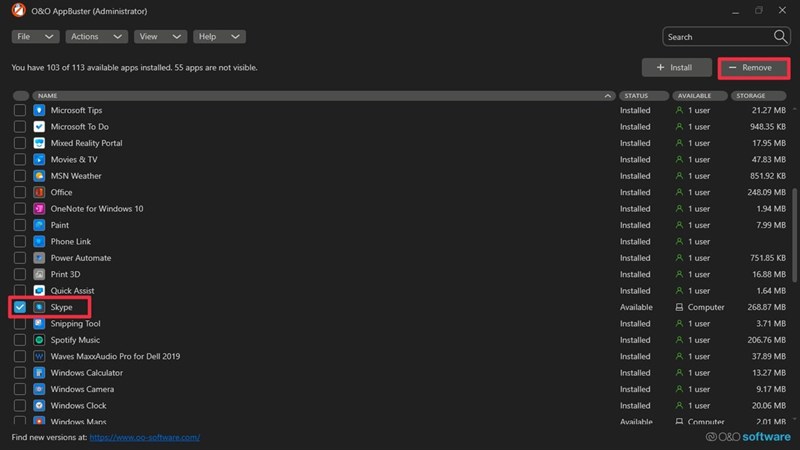Open the Actions dropdown menu

click(x=96, y=37)
